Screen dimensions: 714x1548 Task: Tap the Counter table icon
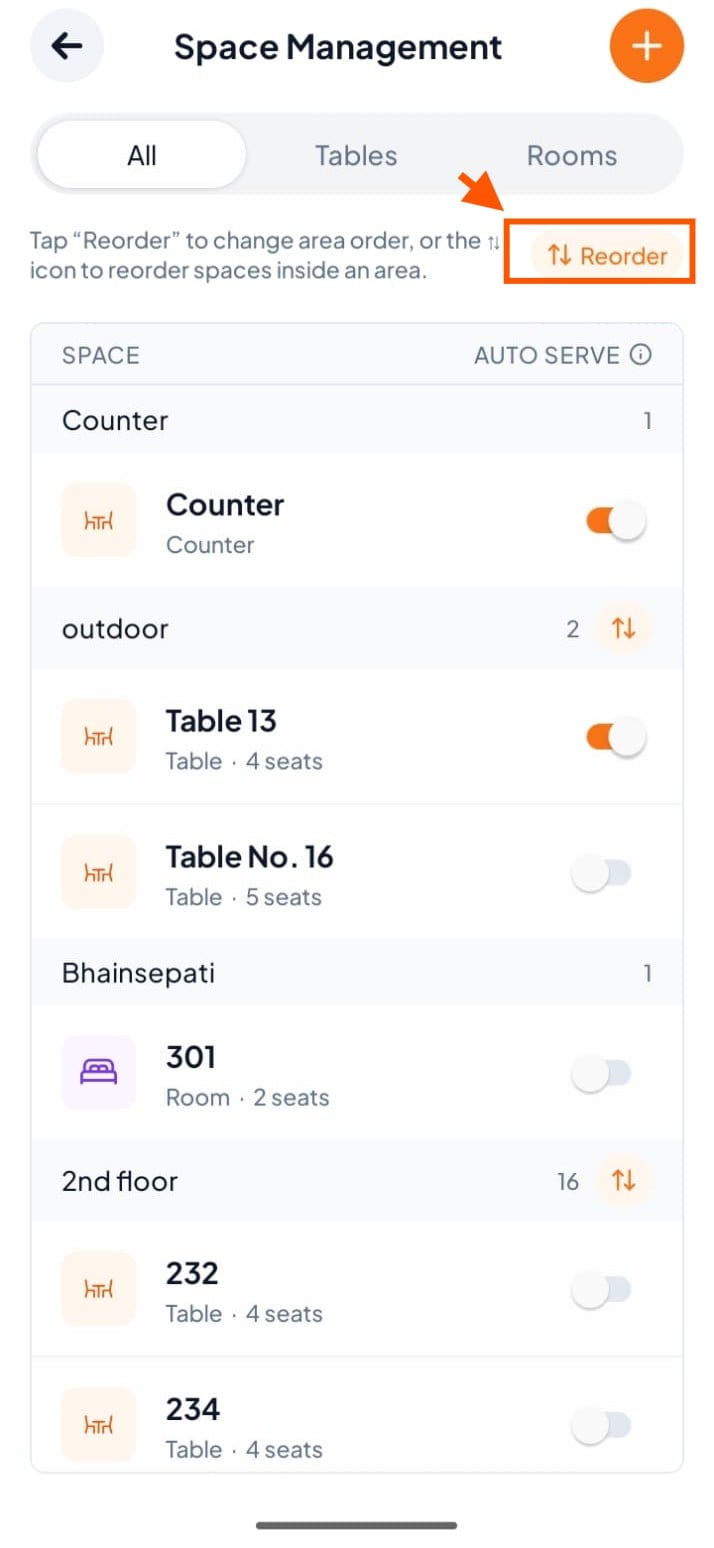98,520
